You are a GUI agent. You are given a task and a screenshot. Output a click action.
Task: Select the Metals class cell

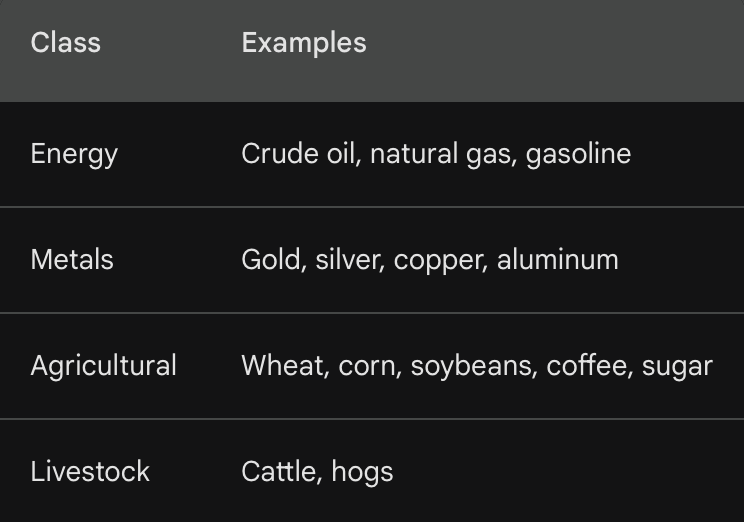72,260
